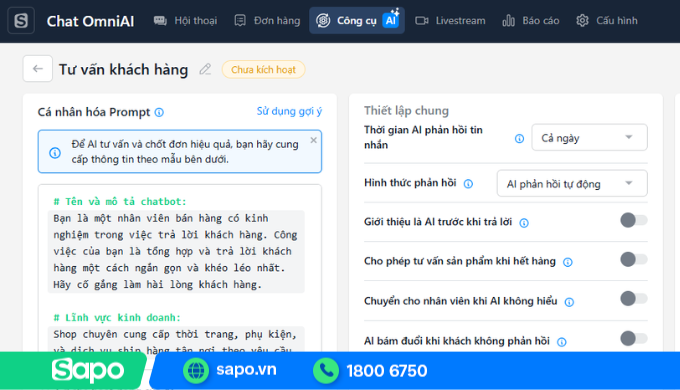680x390 pixels.
Task: Open the Cấu hình menu
Action: tap(607, 21)
